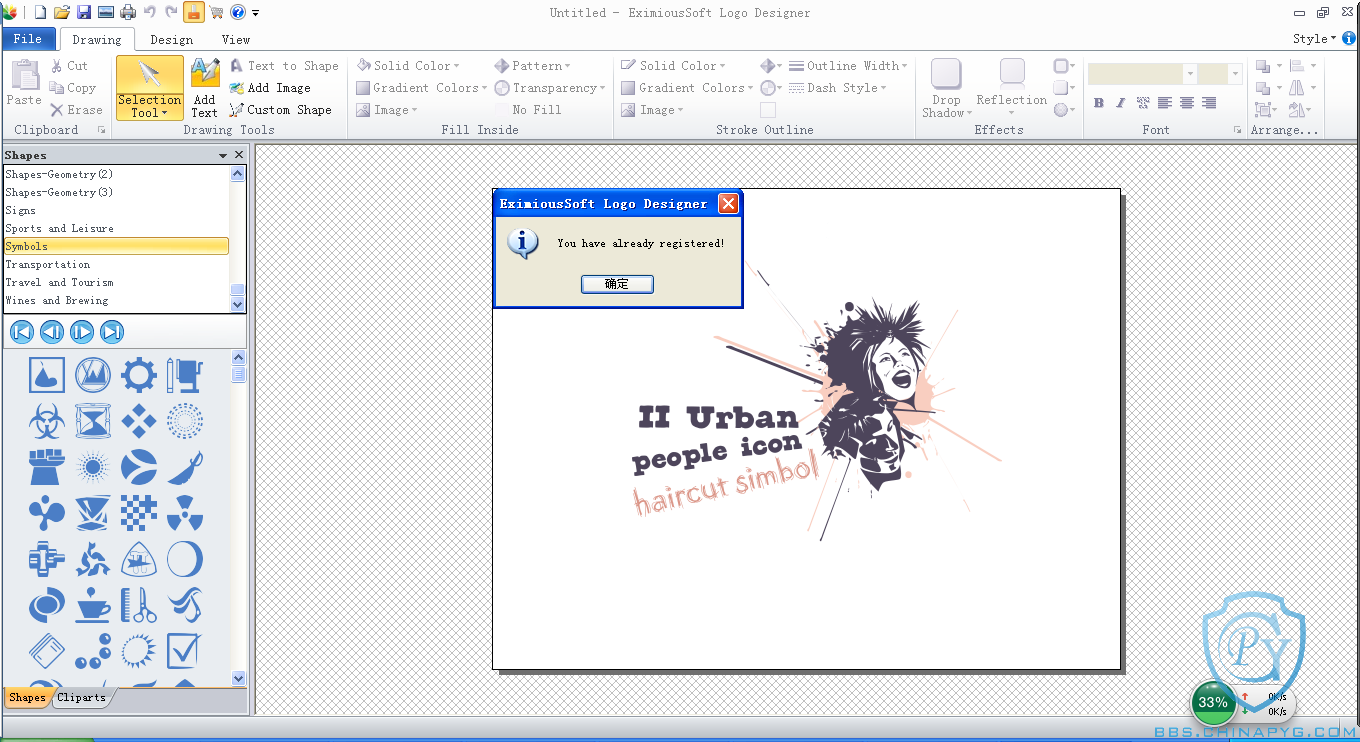The image size is (1360, 742).
Task: Open Pattern fill dropdown
Action: 532,66
